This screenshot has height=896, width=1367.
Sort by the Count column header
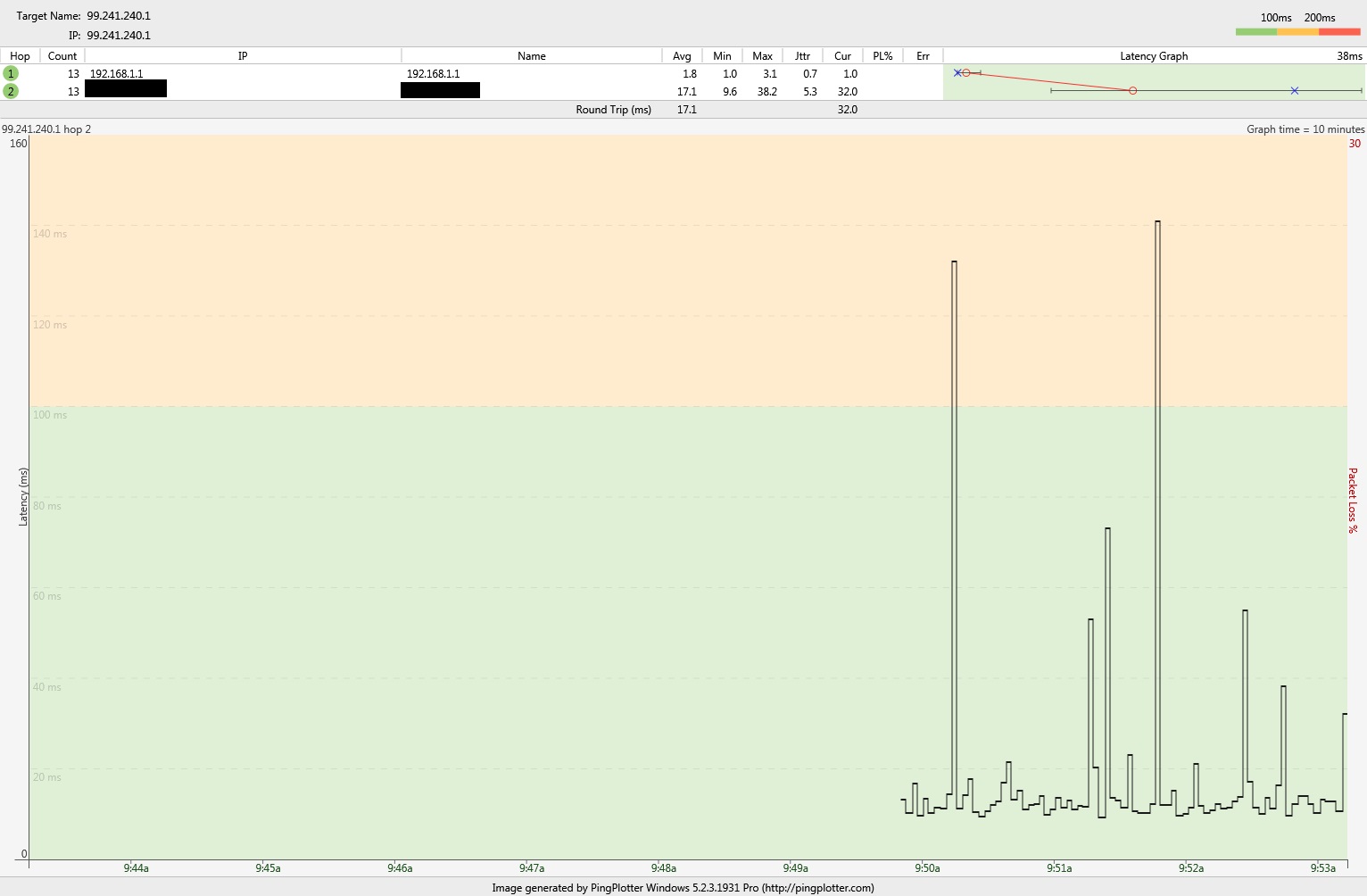pyautogui.click(x=62, y=56)
